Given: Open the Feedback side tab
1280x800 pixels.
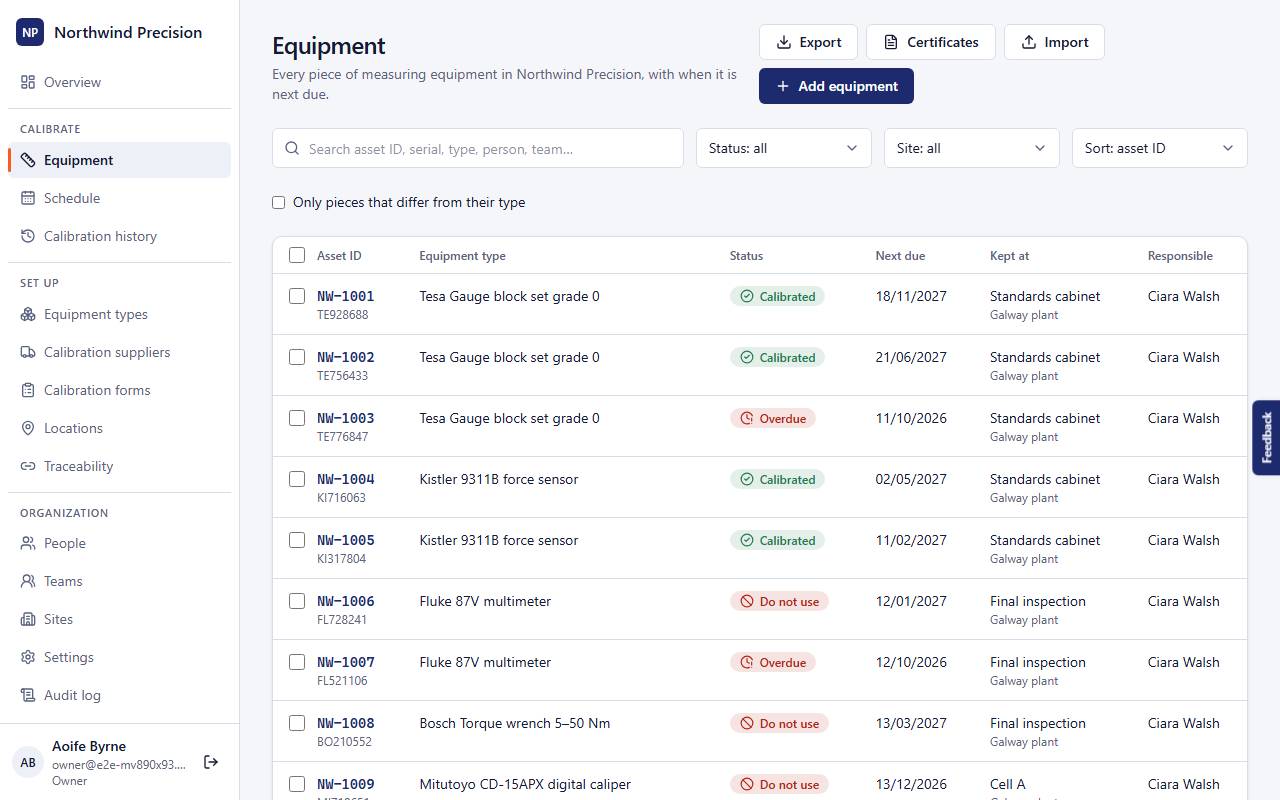Looking at the screenshot, I should click(x=1266, y=437).
